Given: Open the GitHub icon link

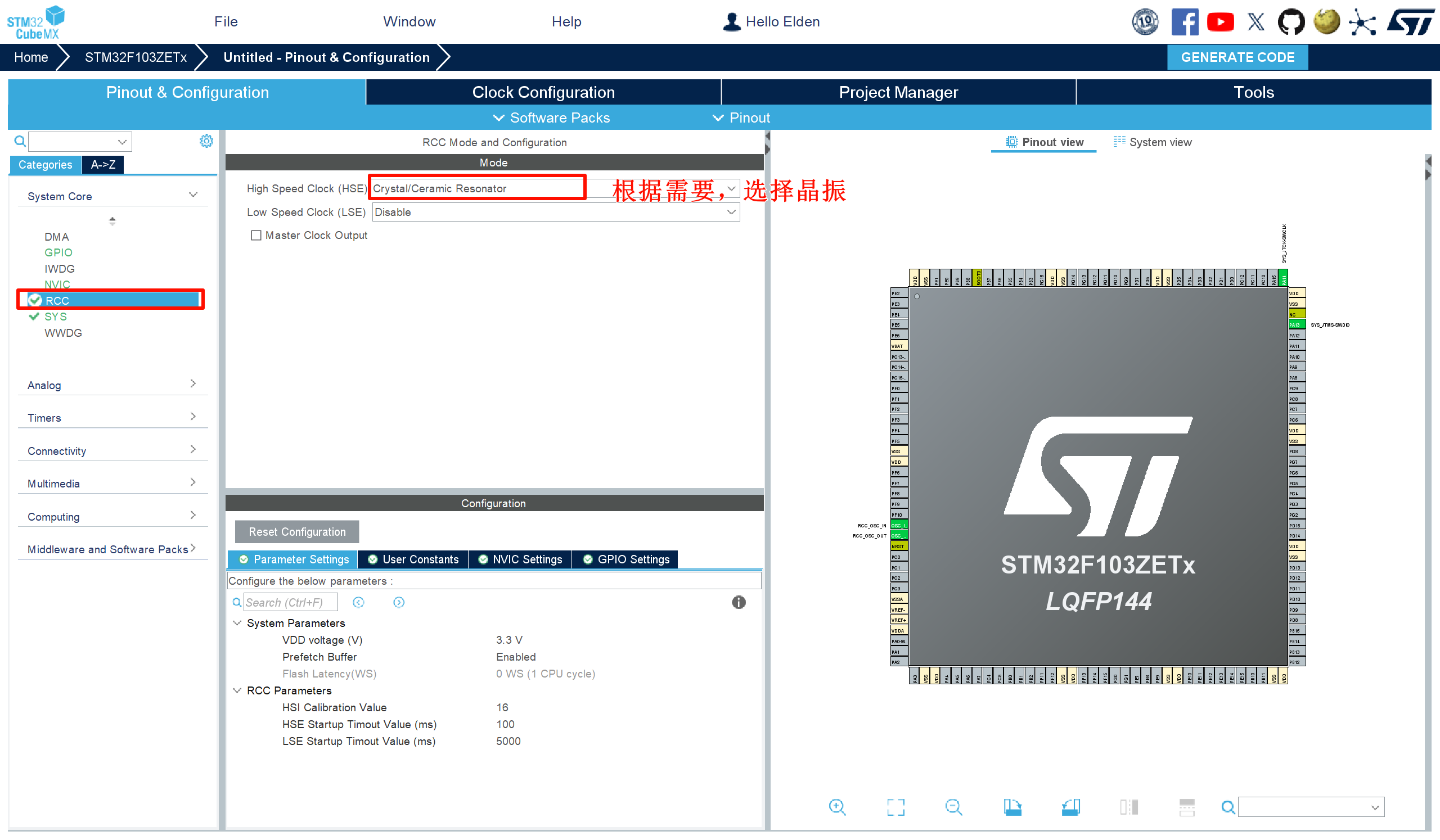Looking at the screenshot, I should (x=1291, y=22).
